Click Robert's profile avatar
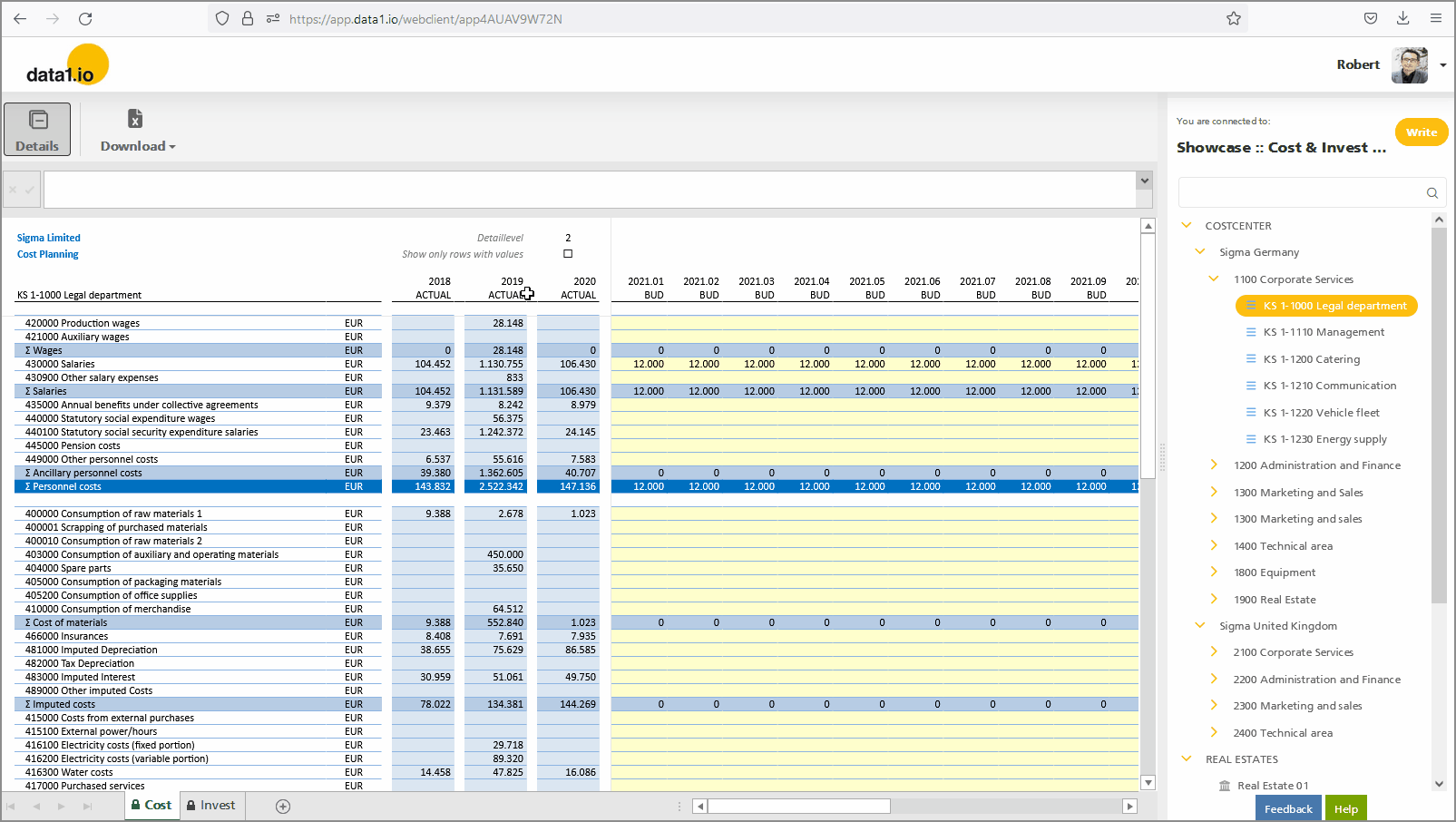 point(1408,64)
